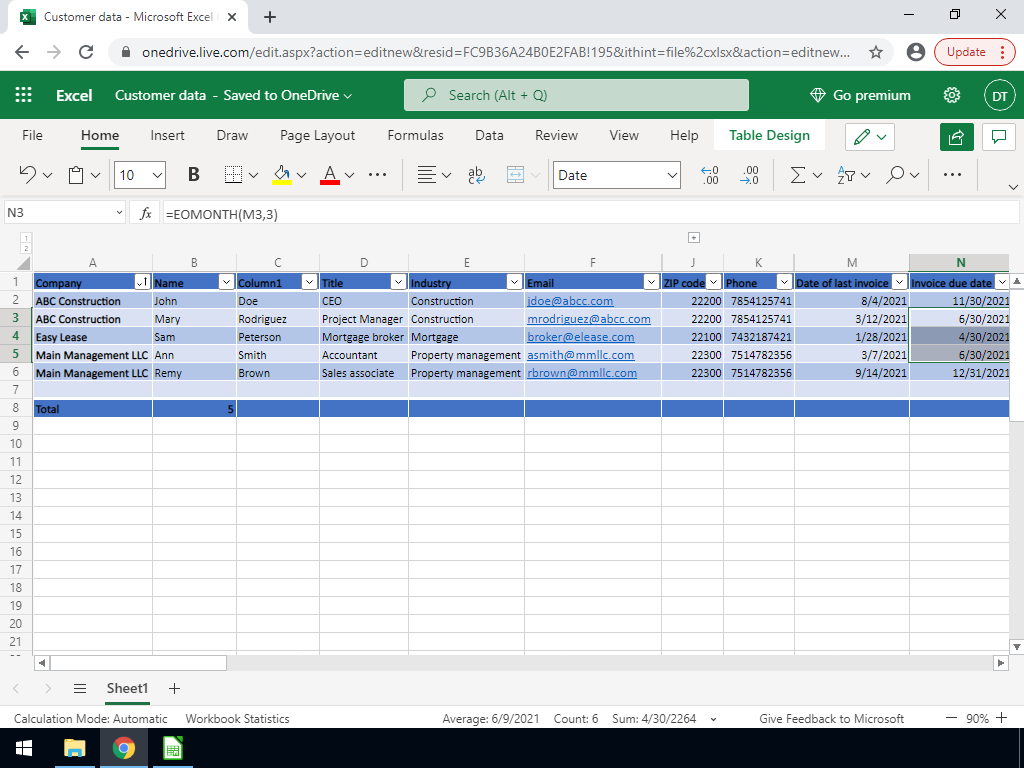Open the Title column filter dropdown

pyautogui.click(x=398, y=281)
